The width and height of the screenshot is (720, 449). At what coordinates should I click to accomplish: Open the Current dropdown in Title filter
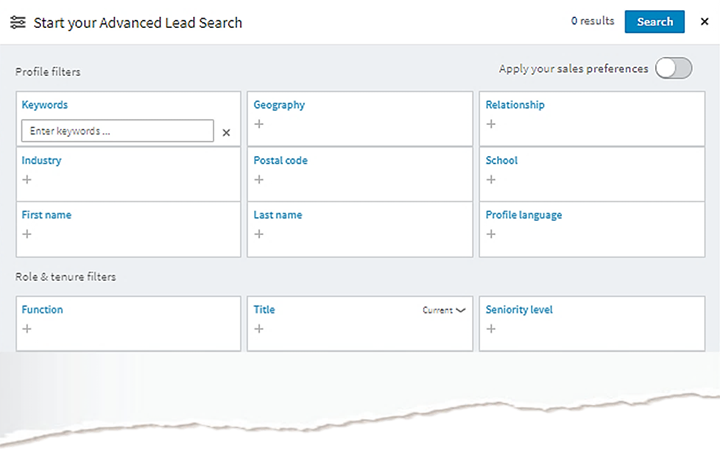point(444,310)
